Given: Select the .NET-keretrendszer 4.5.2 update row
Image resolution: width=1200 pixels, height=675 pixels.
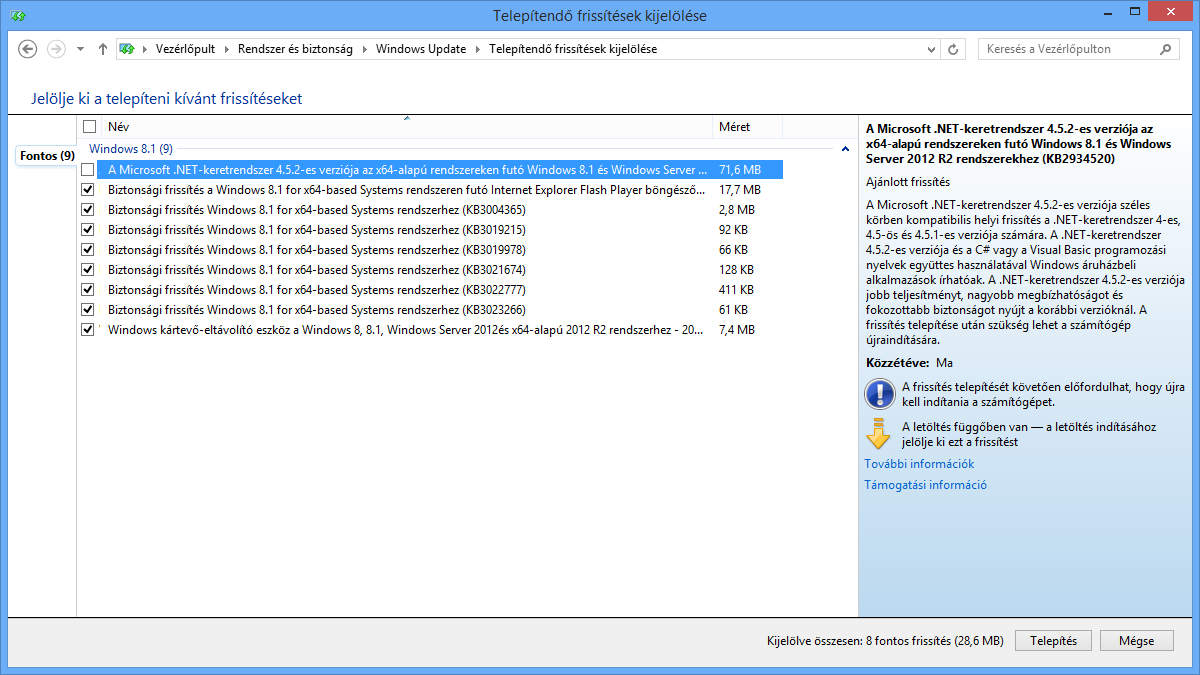Looking at the screenshot, I should click(430, 170).
